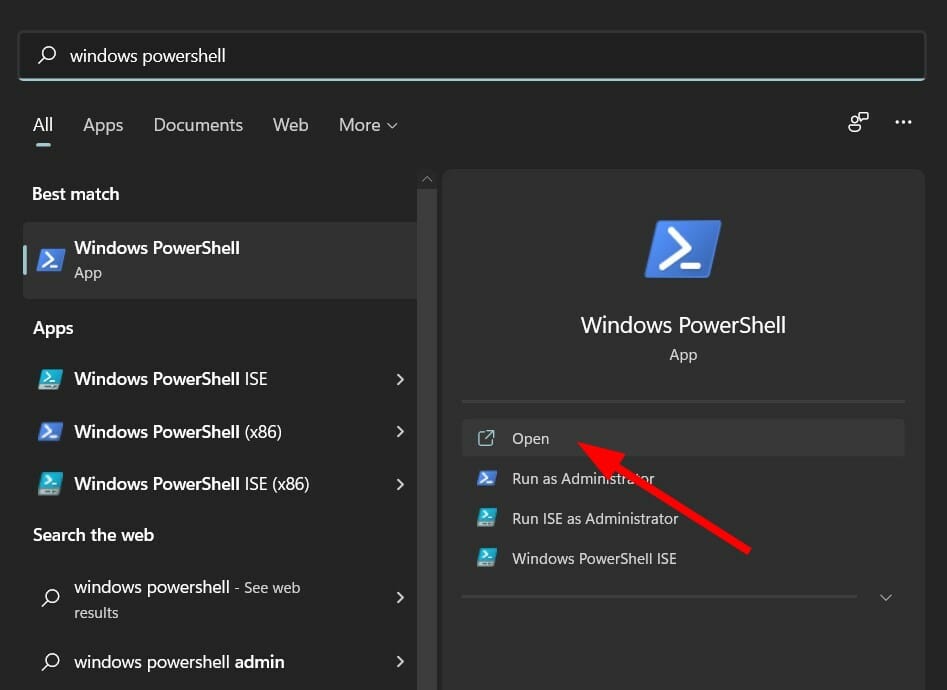The width and height of the screenshot is (947, 690).
Task: Click the Windows PowerShell ISE icon in Apps list
Action: click(x=51, y=379)
